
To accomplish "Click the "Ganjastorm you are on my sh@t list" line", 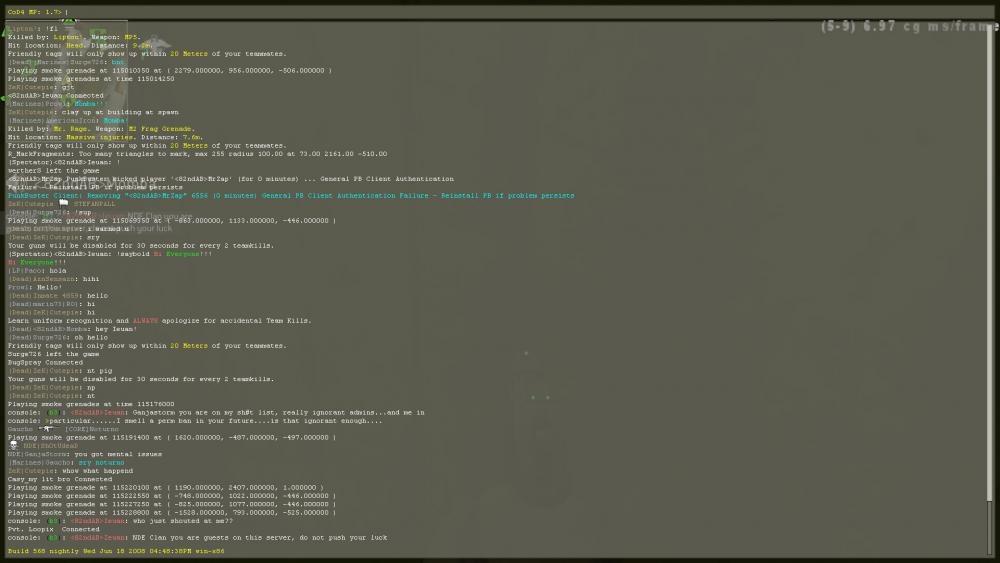I will coord(216,413).
